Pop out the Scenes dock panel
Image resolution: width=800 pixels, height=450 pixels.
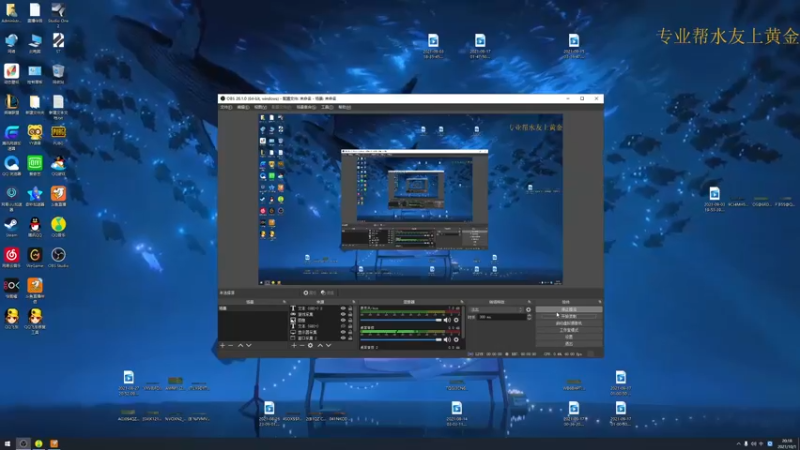coord(284,302)
